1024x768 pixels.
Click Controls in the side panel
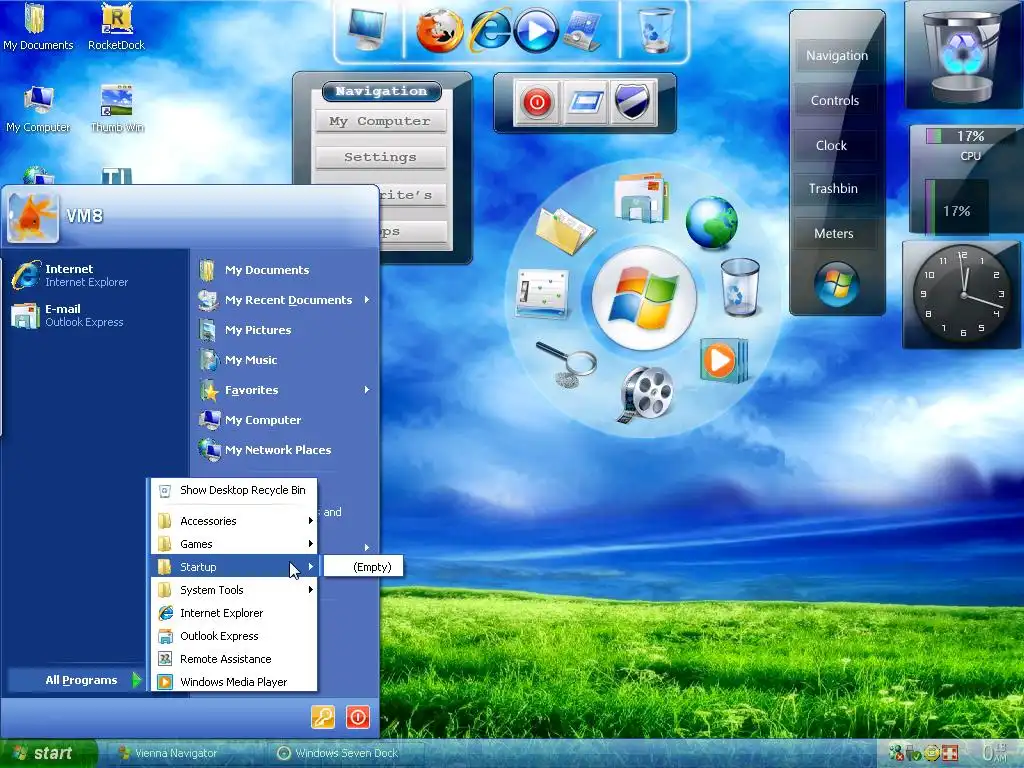coord(835,101)
